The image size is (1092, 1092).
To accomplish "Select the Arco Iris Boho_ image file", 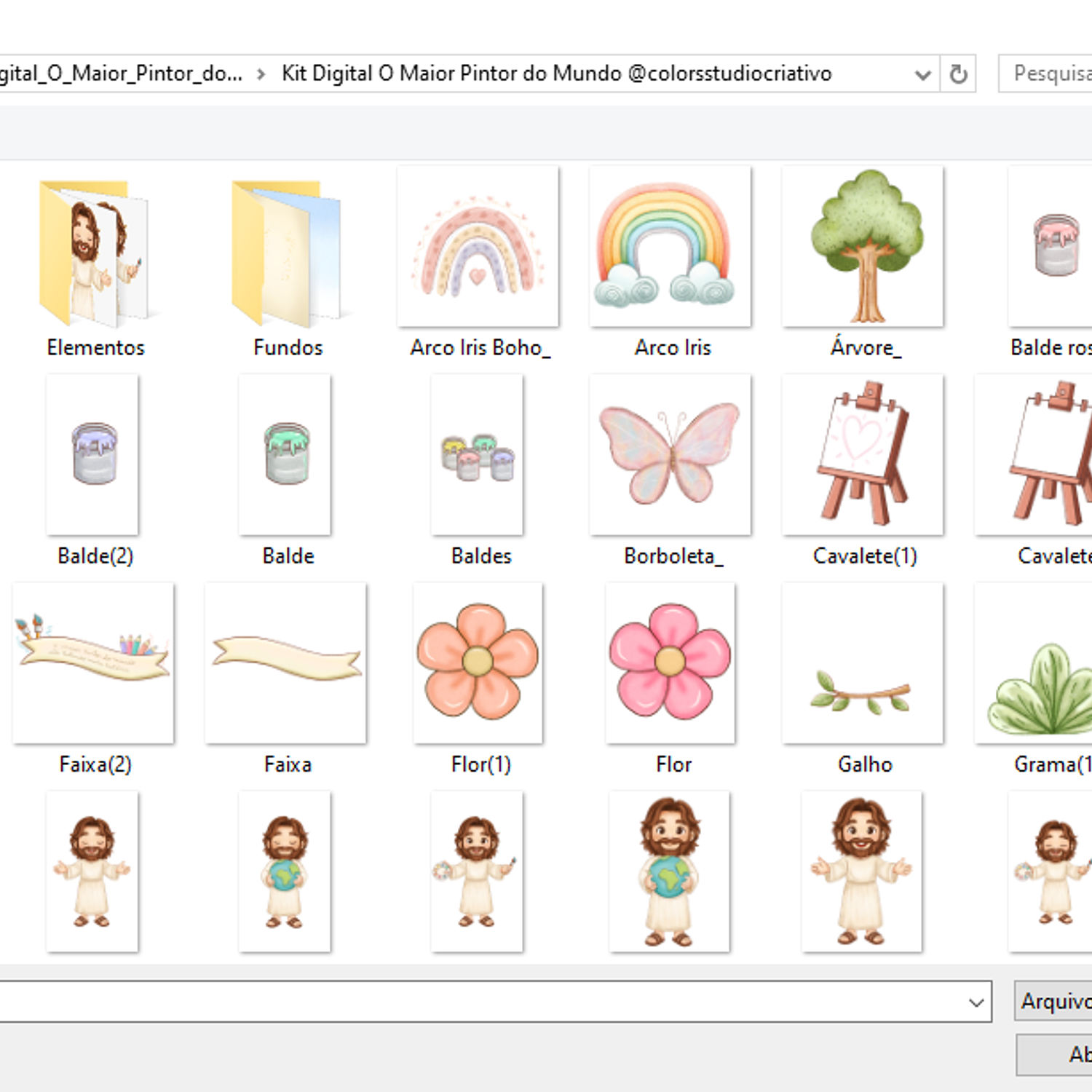I will (478, 248).
